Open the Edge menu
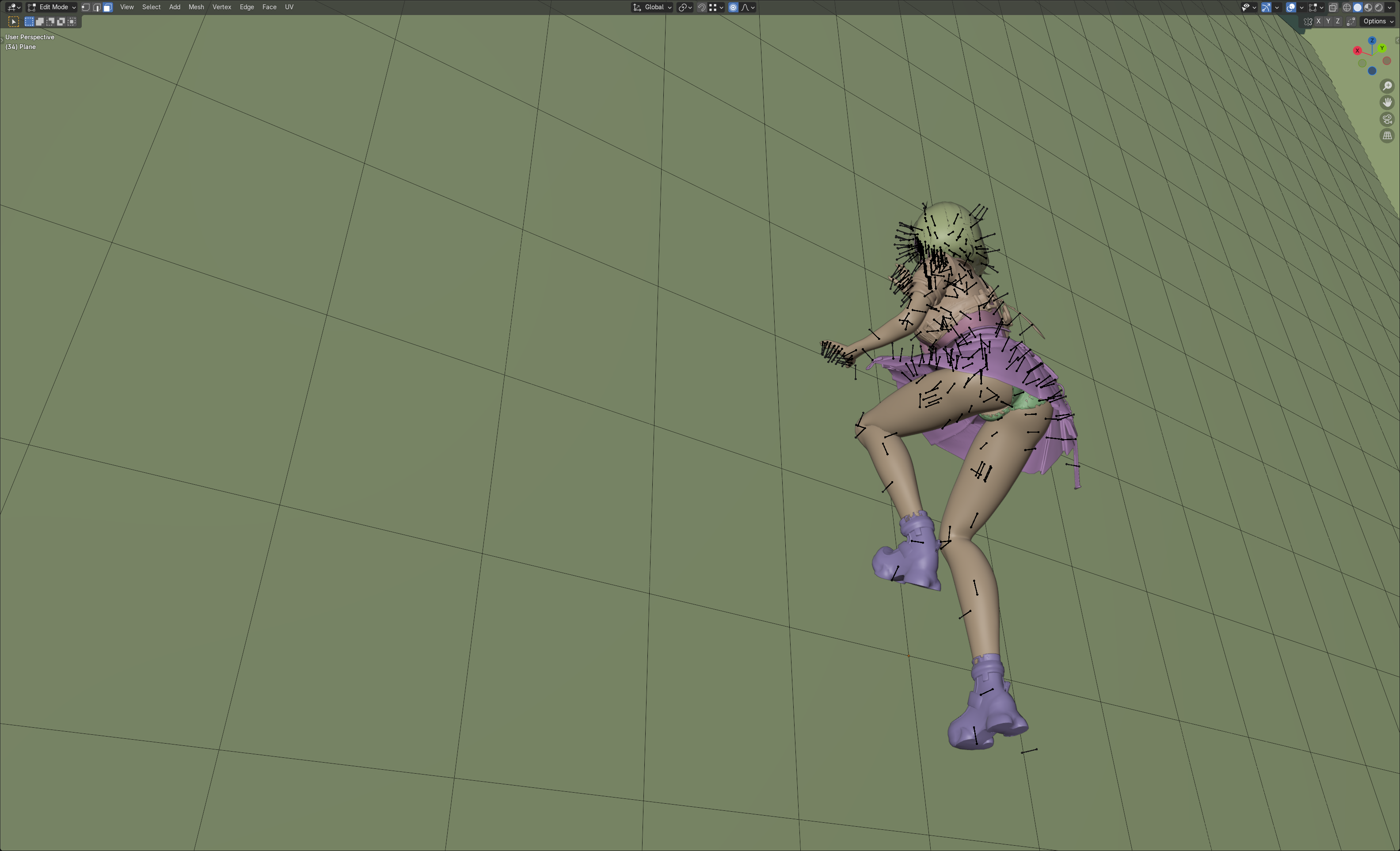Viewport: 1400px width, 851px height. pyautogui.click(x=247, y=8)
